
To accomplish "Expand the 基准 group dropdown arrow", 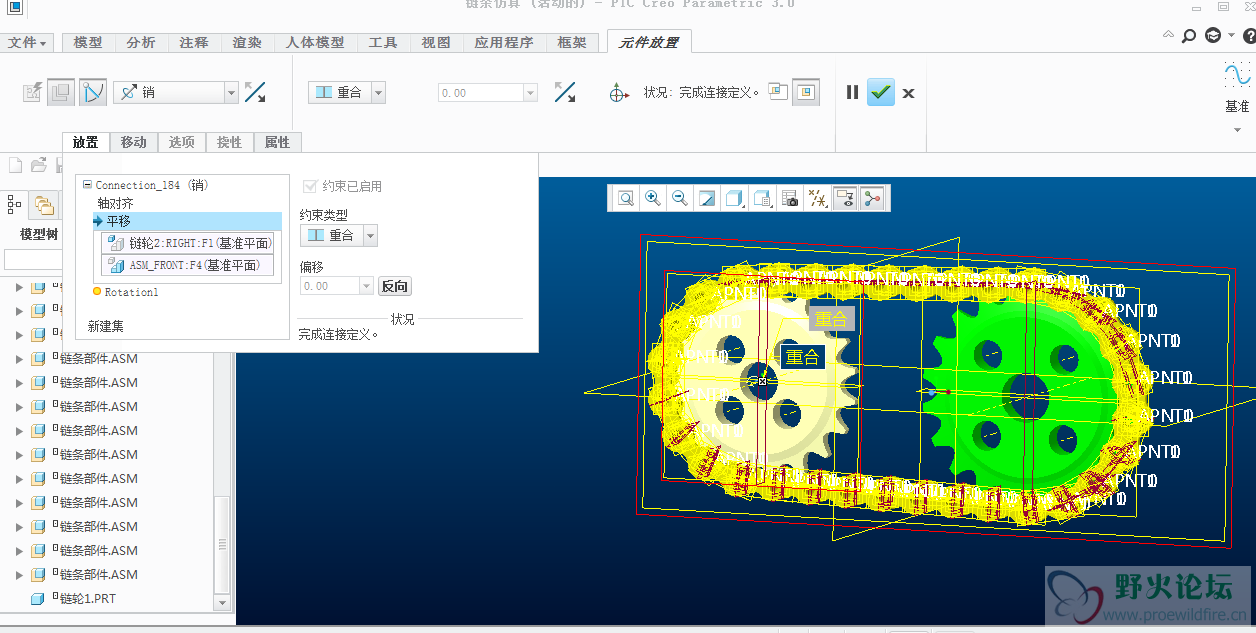I will click(x=1237, y=130).
